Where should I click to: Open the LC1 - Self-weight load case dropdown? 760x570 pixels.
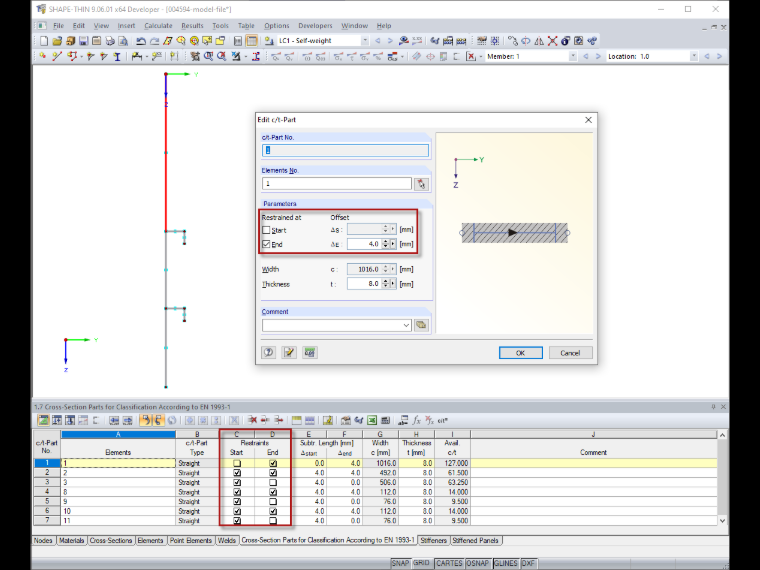pyautogui.click(x=364, y=41)
